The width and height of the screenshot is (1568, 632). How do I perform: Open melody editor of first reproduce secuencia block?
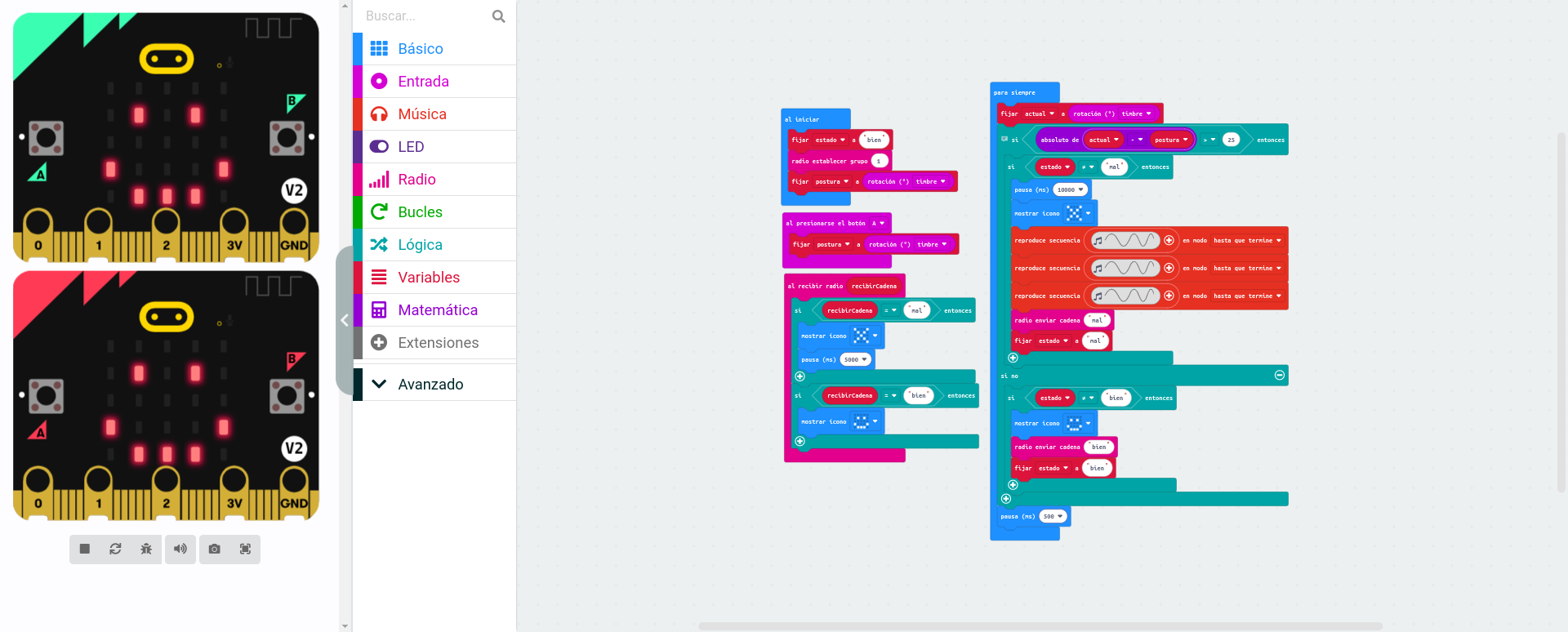1126,240
